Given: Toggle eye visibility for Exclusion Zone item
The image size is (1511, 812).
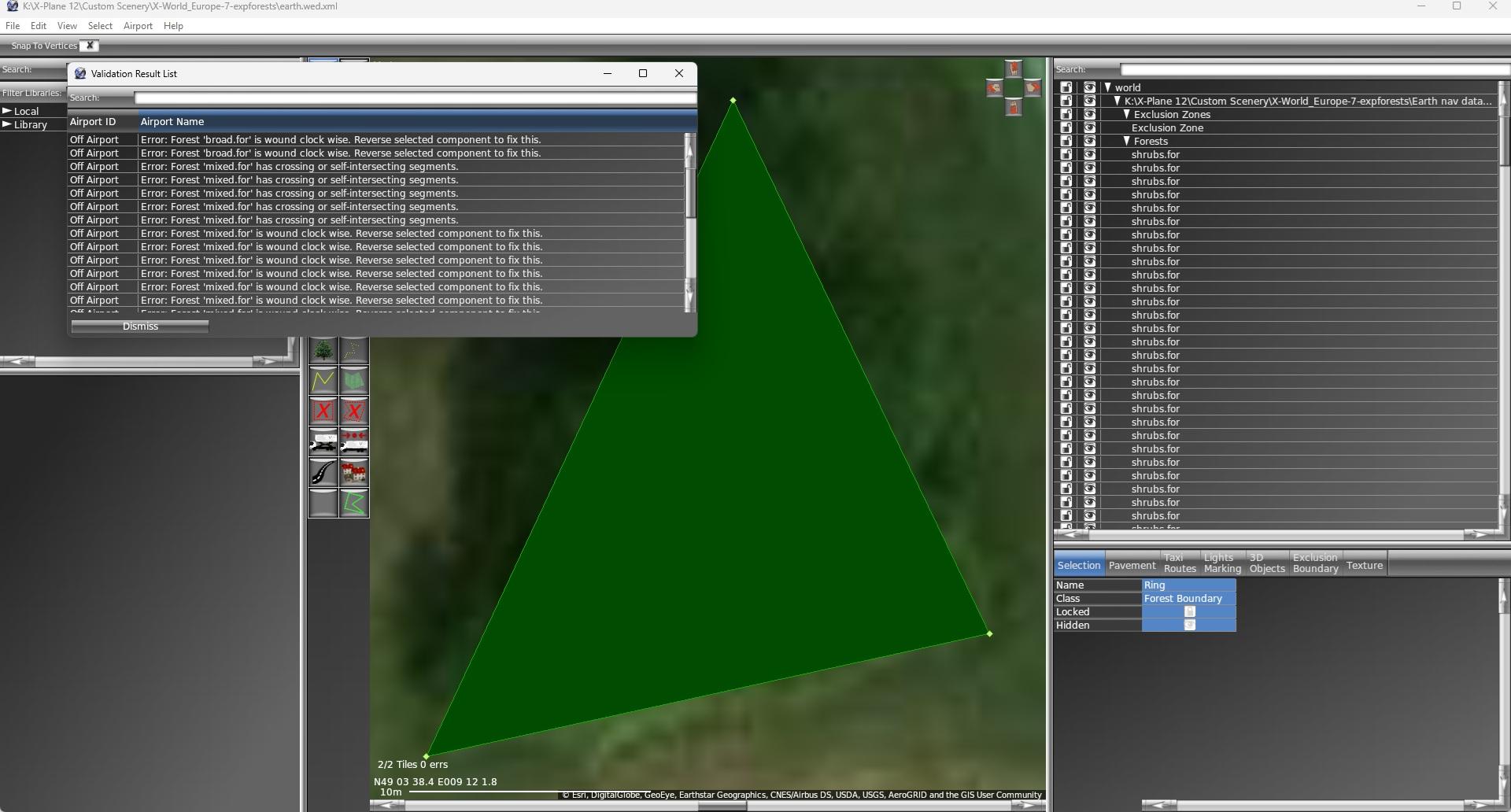Looking at the screenshot, I should [x=1089, y=128].
